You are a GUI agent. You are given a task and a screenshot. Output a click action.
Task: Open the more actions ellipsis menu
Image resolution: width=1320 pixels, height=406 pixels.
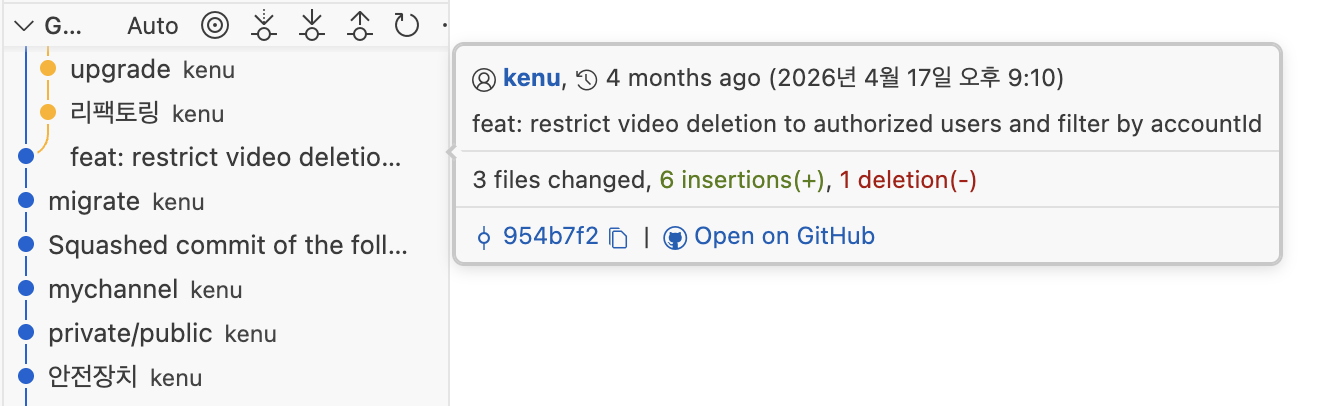click(x=444, y=25)
